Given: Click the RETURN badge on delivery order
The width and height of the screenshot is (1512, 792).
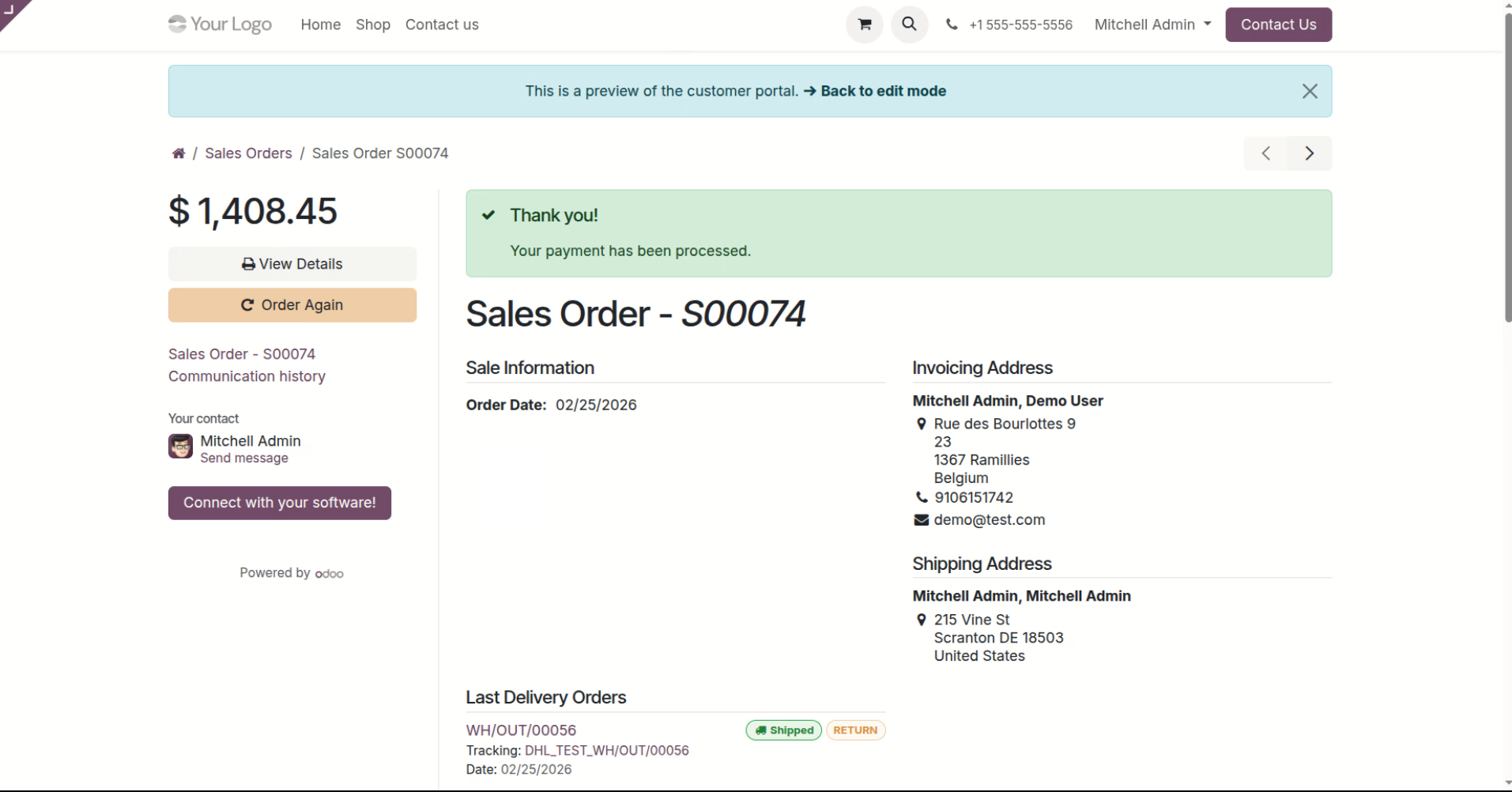Looking at the screenshot, I should point(855,730).
